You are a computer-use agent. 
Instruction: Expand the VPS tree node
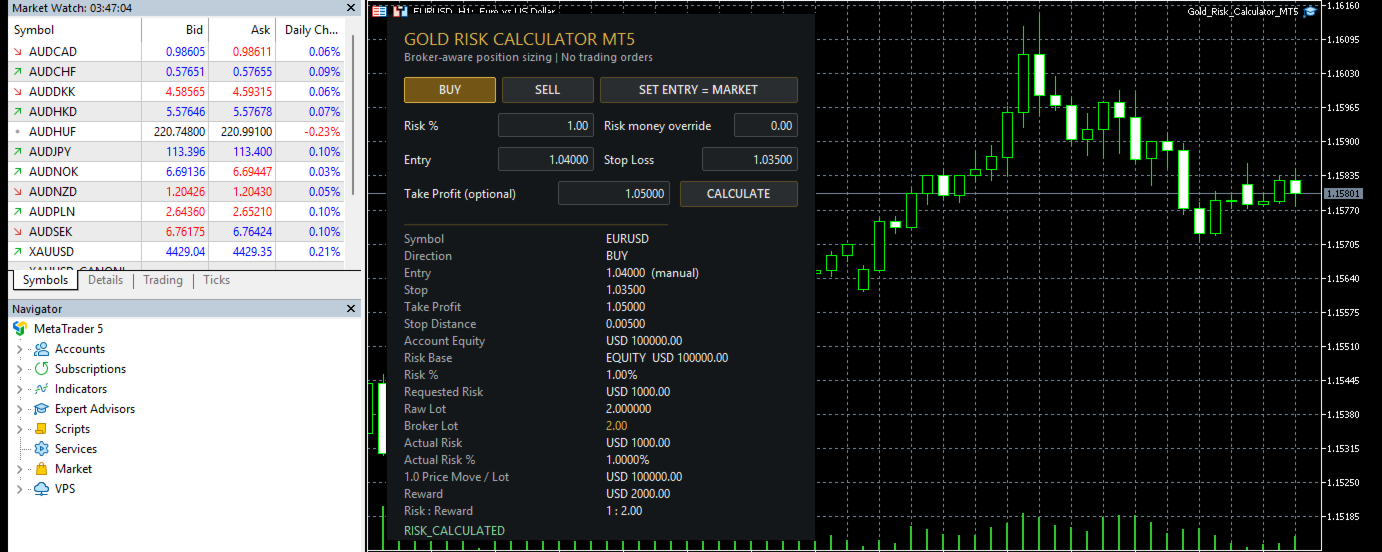[19, 489]
